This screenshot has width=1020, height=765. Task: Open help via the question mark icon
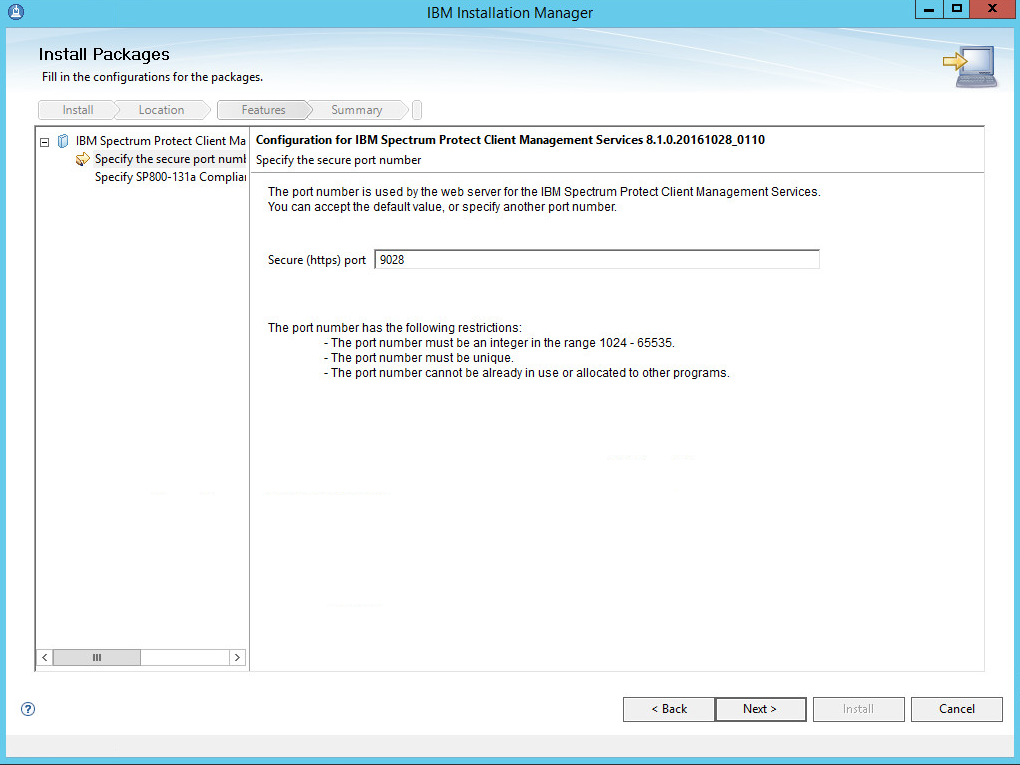pyautogui.click(x=28, y=709)
